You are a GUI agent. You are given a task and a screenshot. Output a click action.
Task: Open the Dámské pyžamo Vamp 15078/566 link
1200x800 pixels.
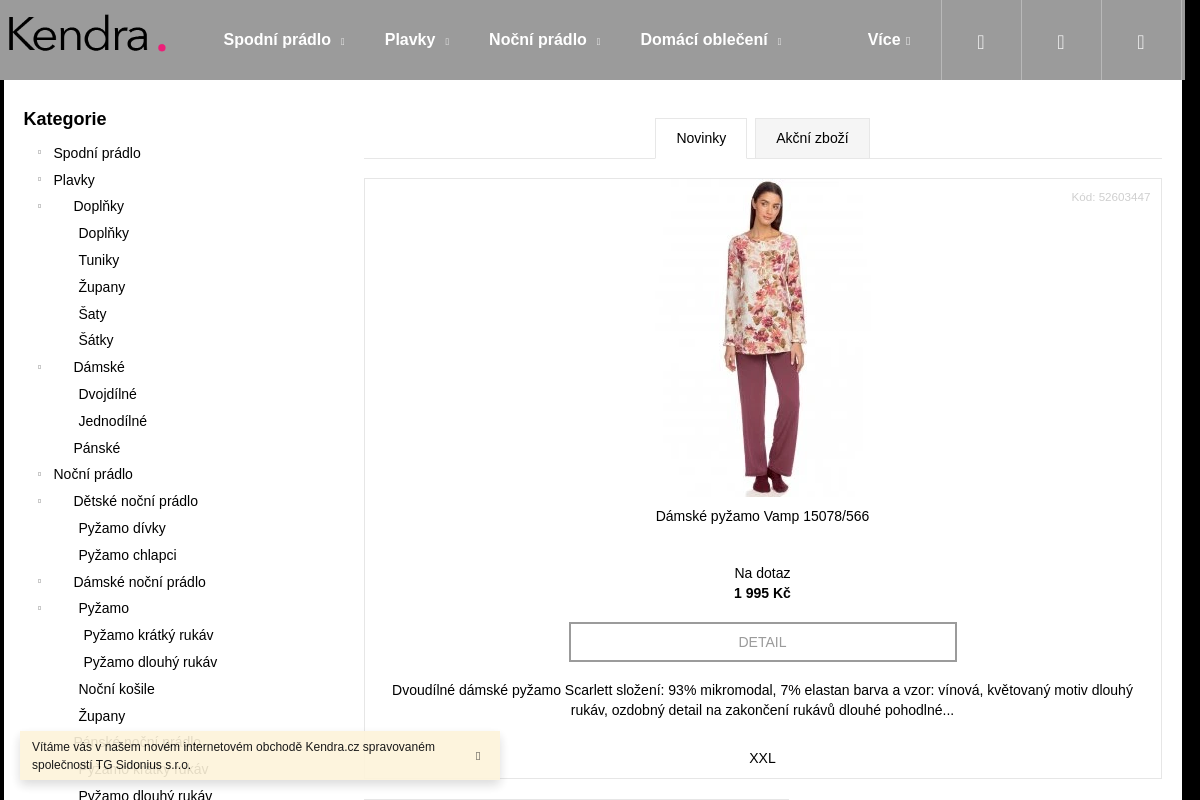point(762,516)
